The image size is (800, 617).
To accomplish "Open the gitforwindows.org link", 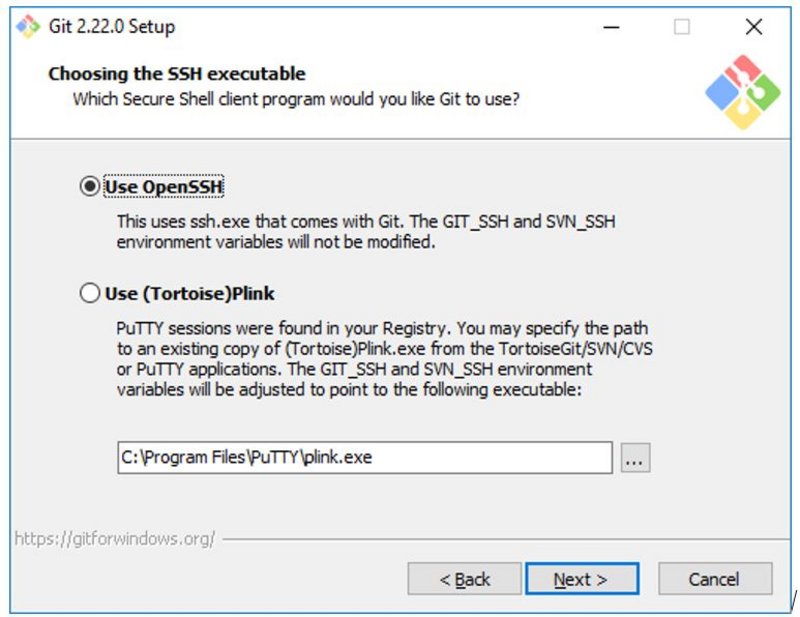I will click(114, 539).
